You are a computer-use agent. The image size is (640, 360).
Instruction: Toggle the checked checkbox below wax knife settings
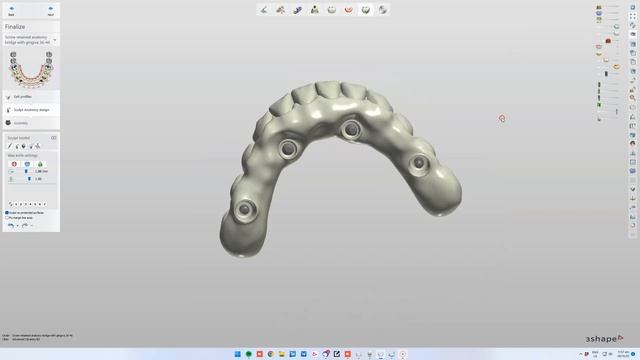(x=7, y=213)
